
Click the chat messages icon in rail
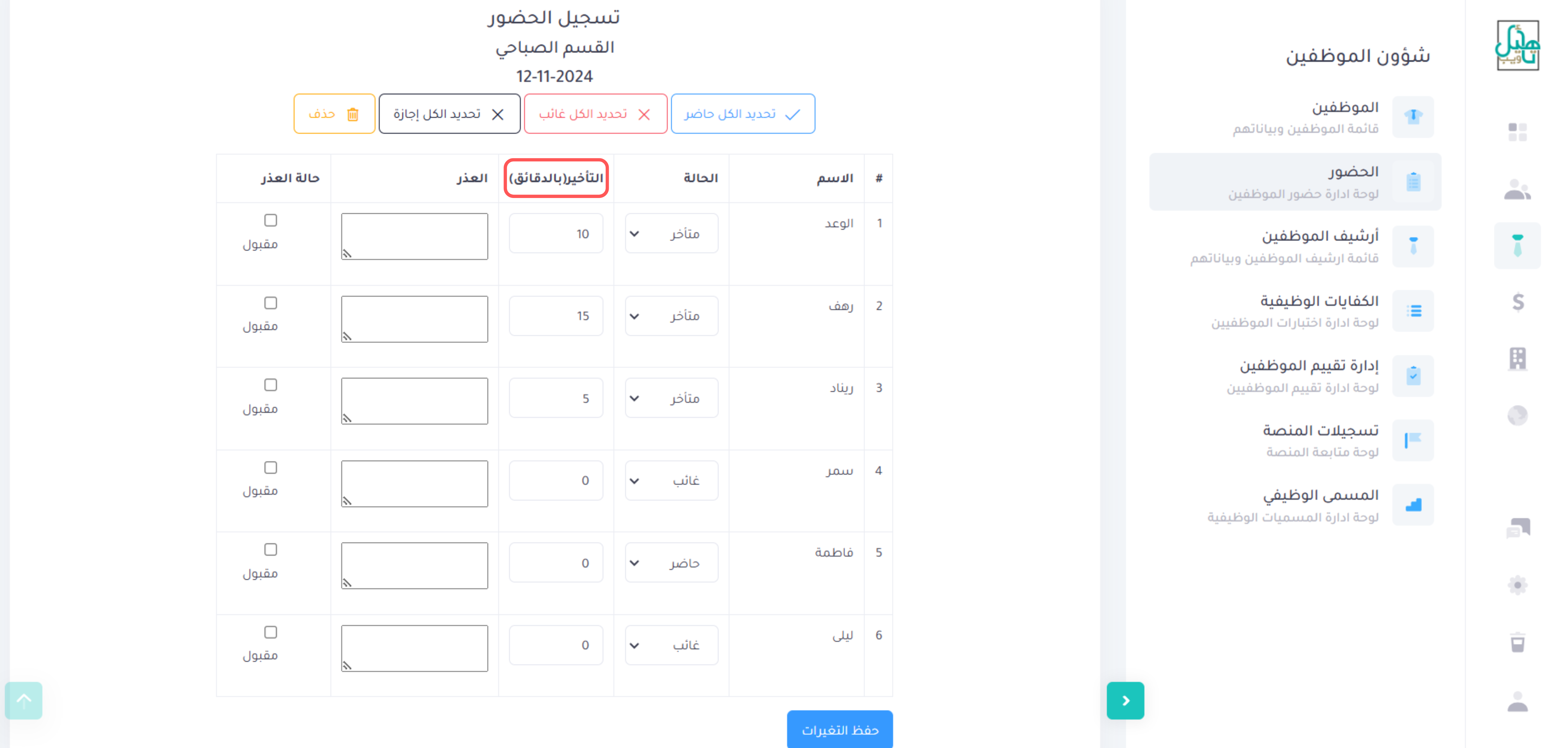(x=1517, y=528)
